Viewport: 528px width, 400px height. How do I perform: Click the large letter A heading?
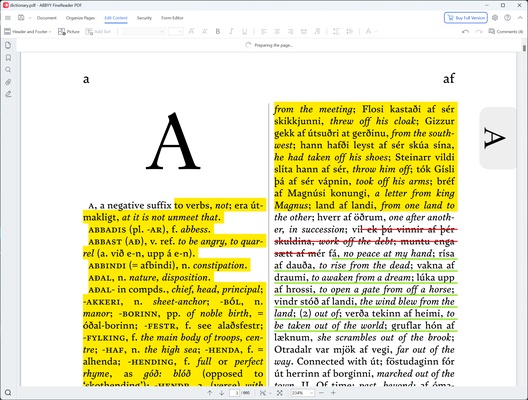tap(173, 141)
